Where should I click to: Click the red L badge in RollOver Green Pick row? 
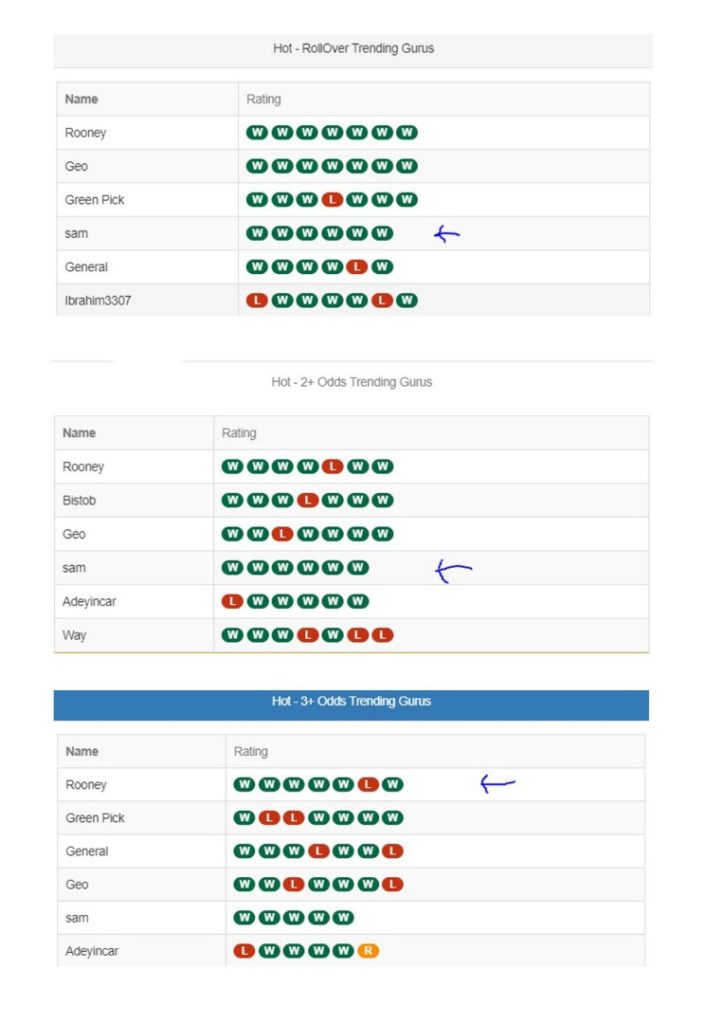(332, 200)
